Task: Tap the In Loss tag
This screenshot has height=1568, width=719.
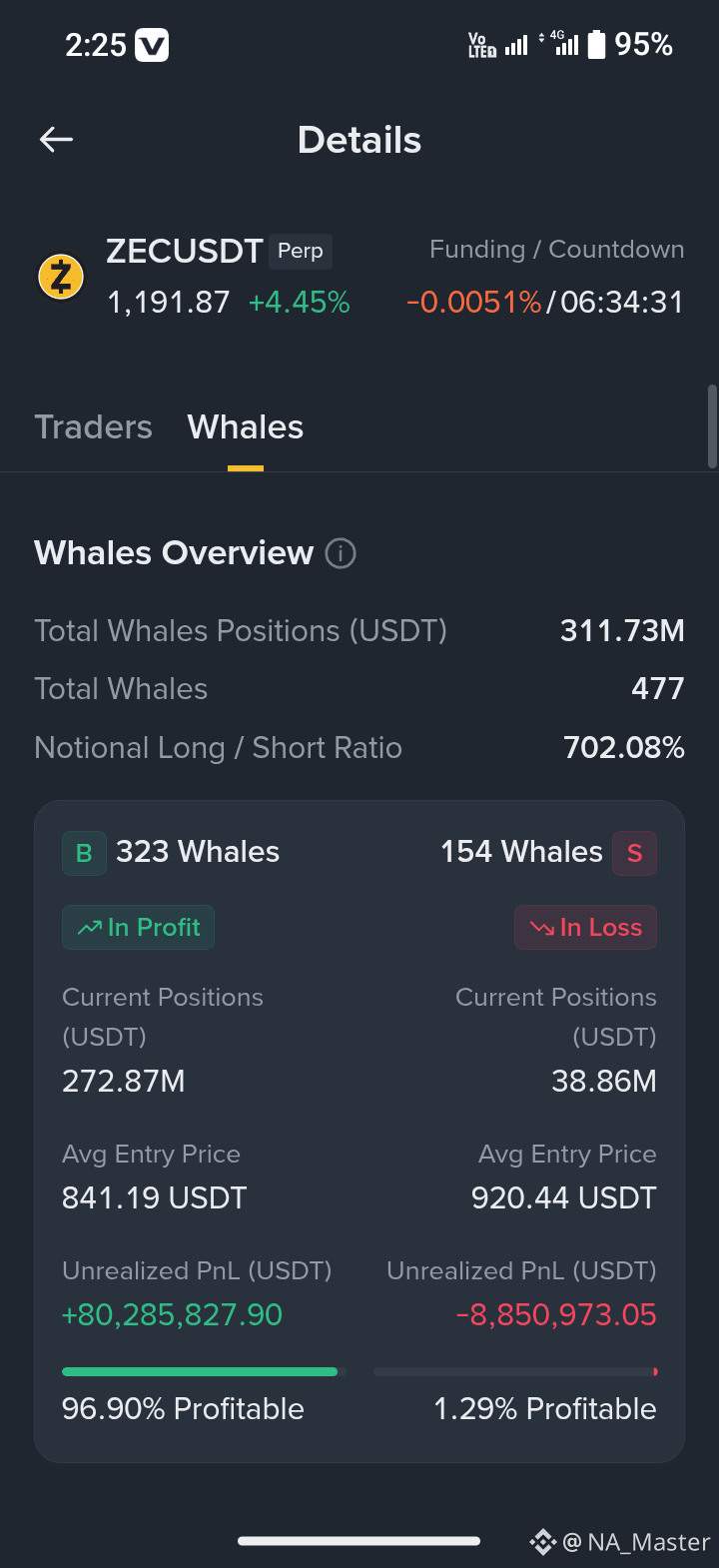Action: point(585,928)
